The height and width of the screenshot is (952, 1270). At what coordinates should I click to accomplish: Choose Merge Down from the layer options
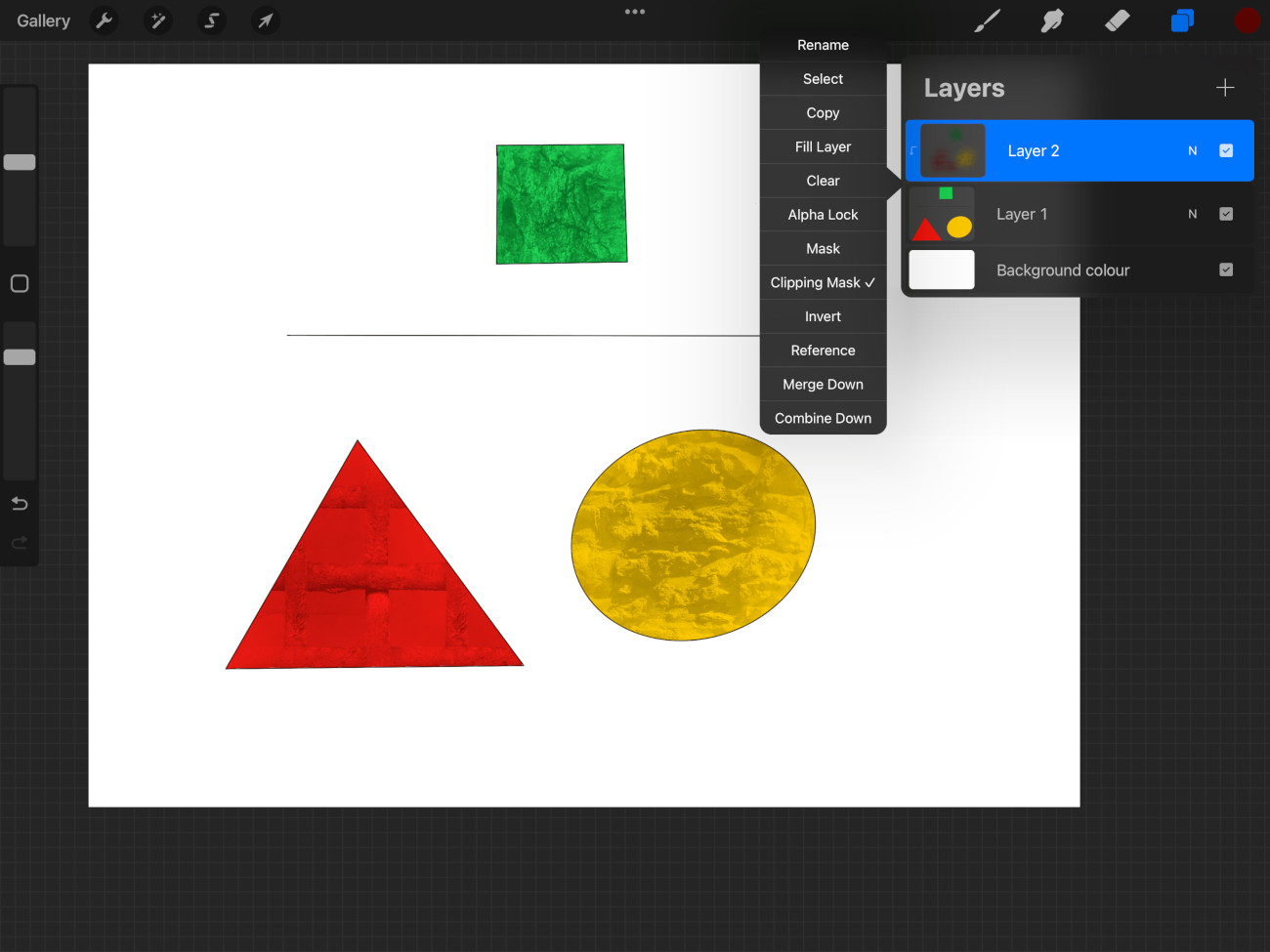tap(823, 384)
